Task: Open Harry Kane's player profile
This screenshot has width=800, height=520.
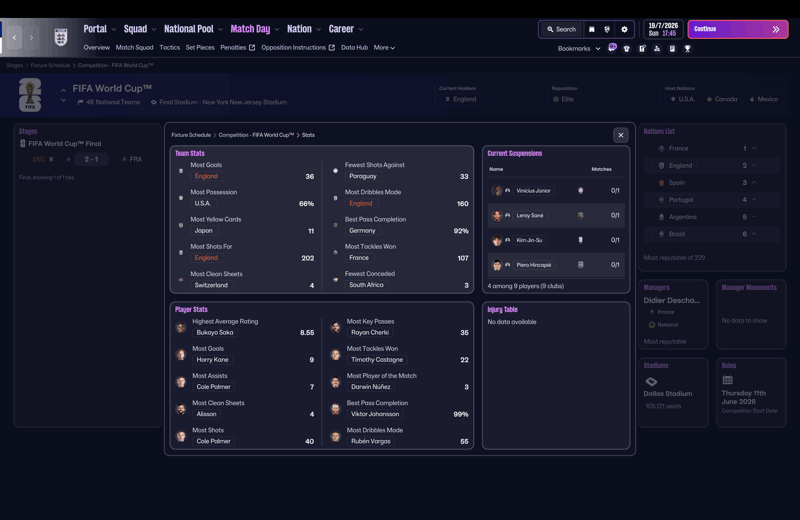Action: 212,360
